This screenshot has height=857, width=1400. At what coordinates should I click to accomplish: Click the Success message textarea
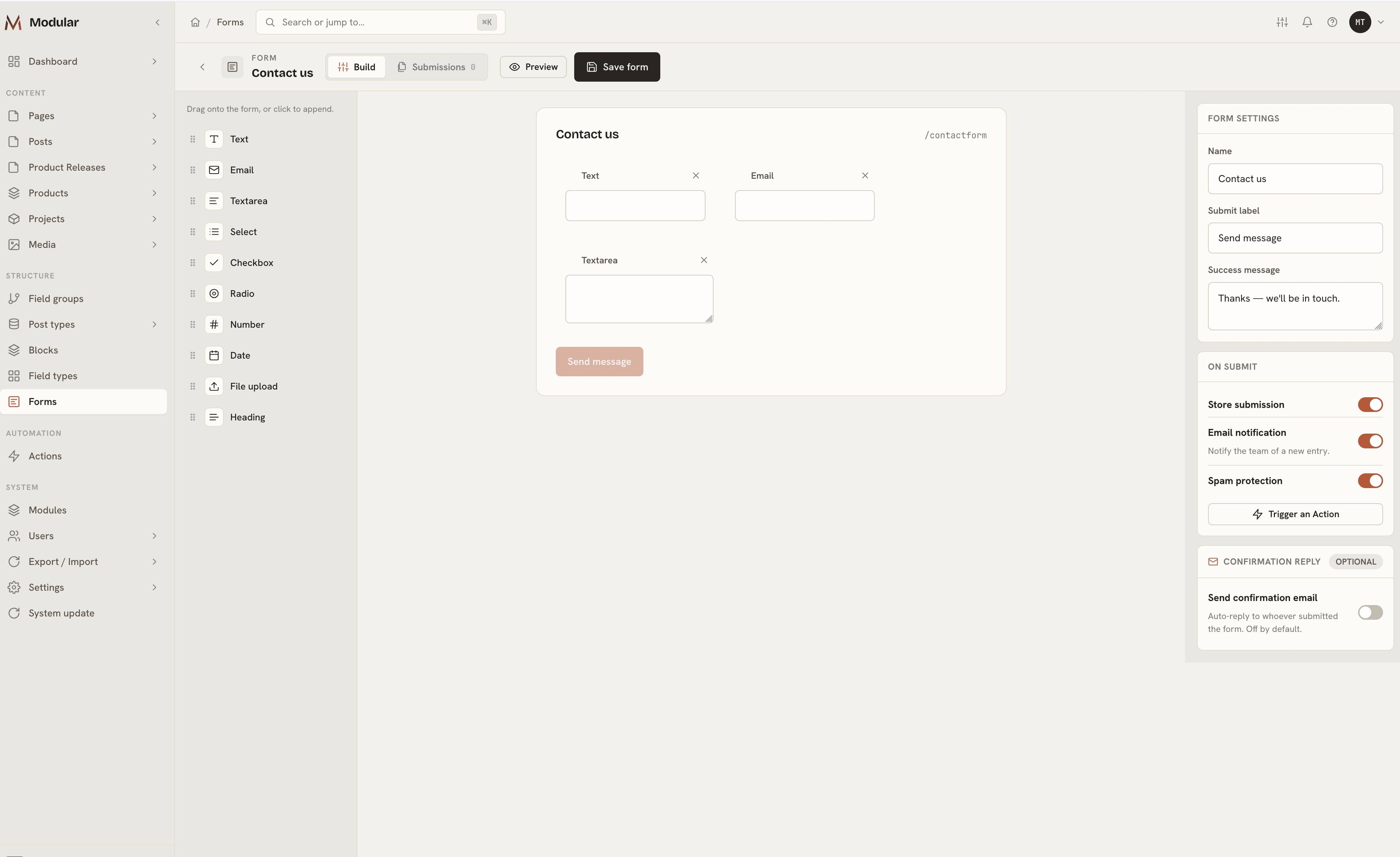point(1295,306)
